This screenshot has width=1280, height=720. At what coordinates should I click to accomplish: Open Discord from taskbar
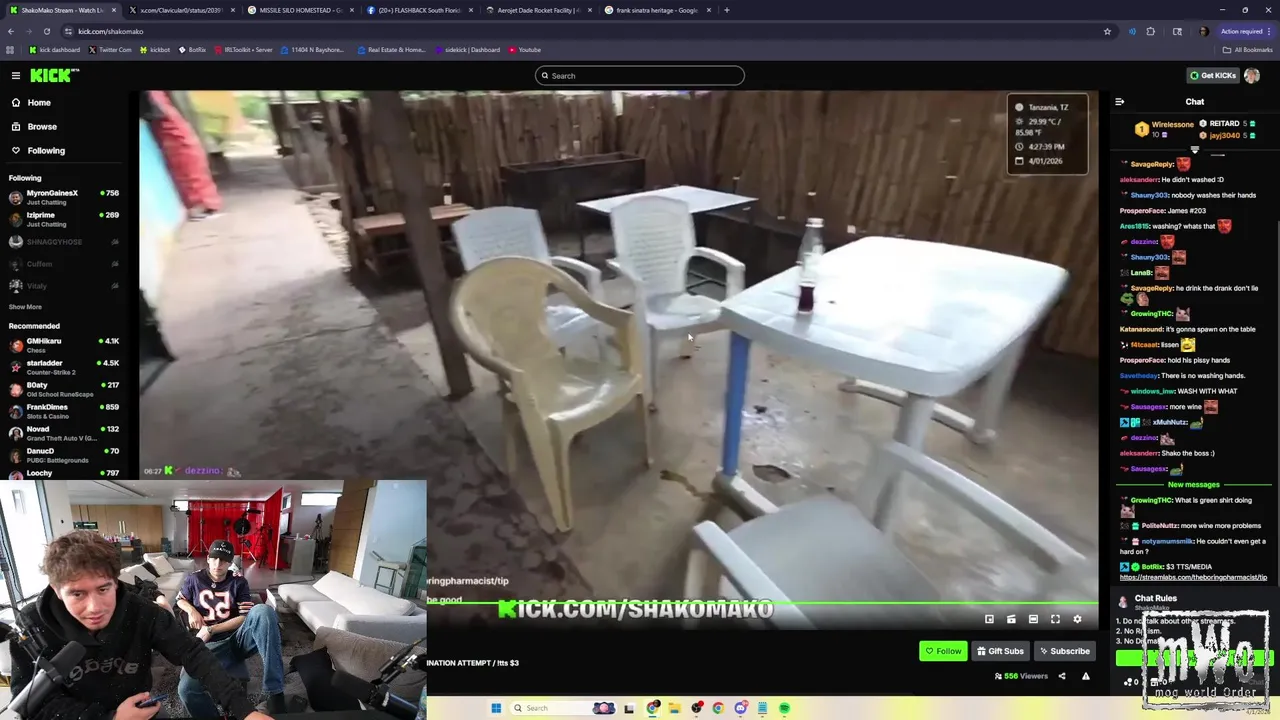pyautogui.click(x=740, y=708)
